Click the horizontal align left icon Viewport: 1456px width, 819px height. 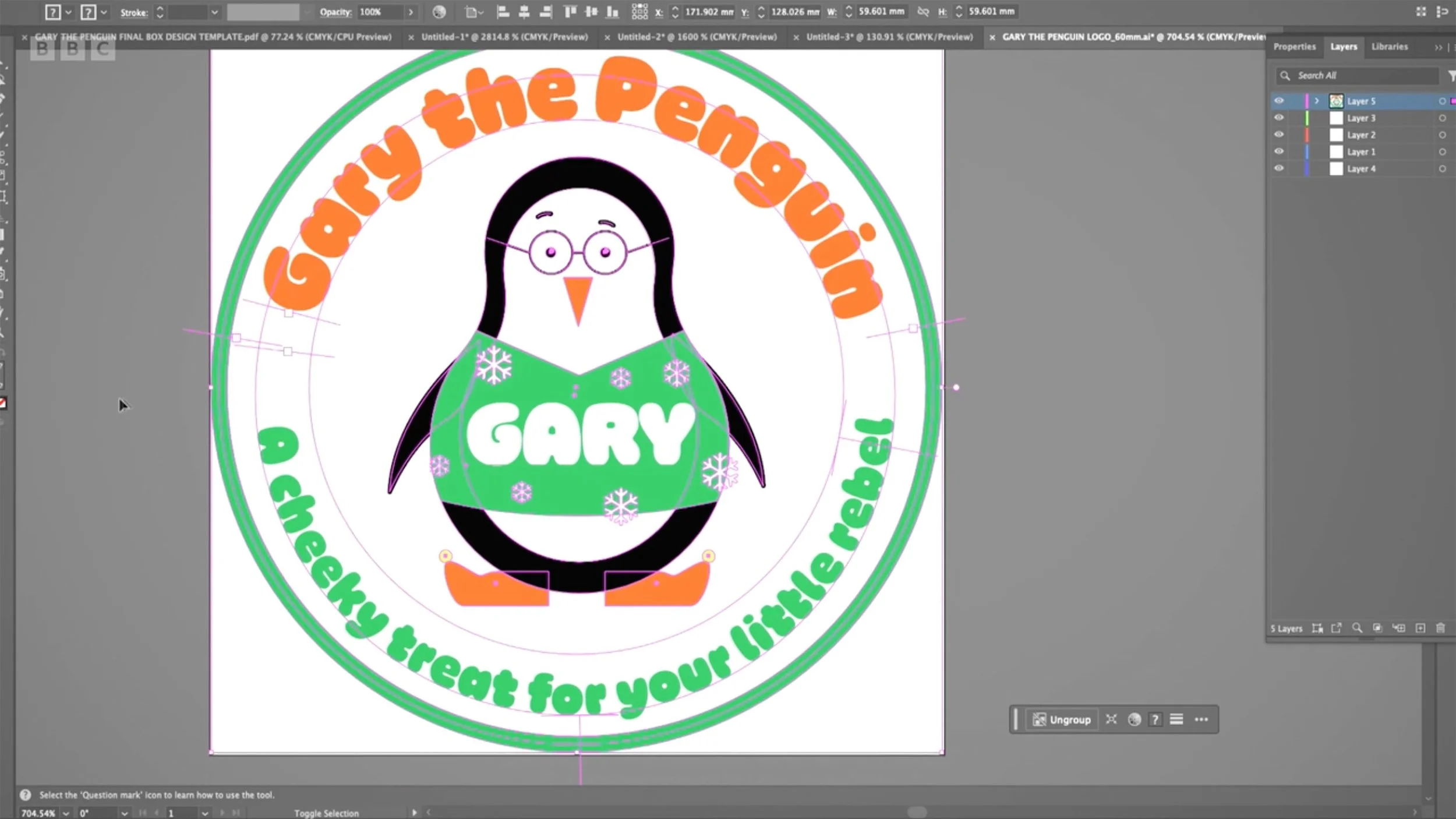click(x=503, y=12)
